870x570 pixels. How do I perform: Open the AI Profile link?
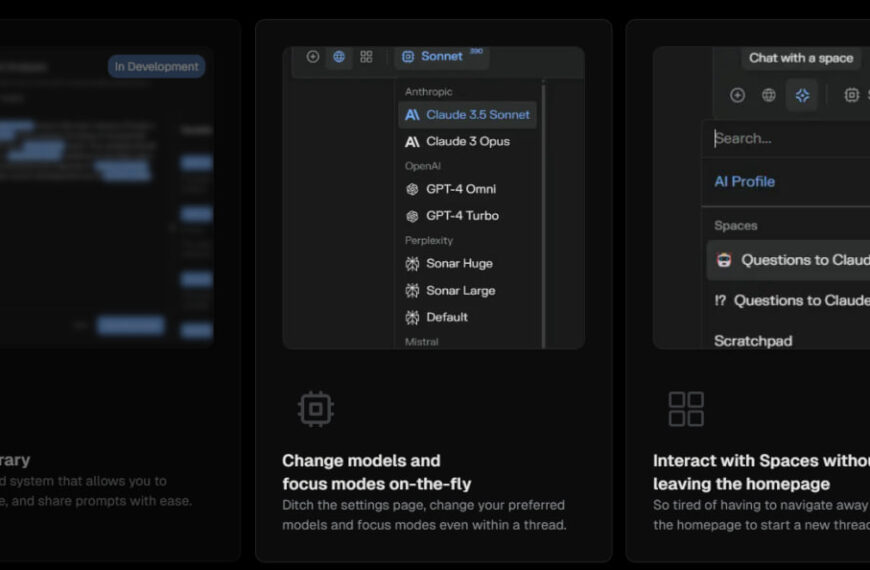[745, 182]
